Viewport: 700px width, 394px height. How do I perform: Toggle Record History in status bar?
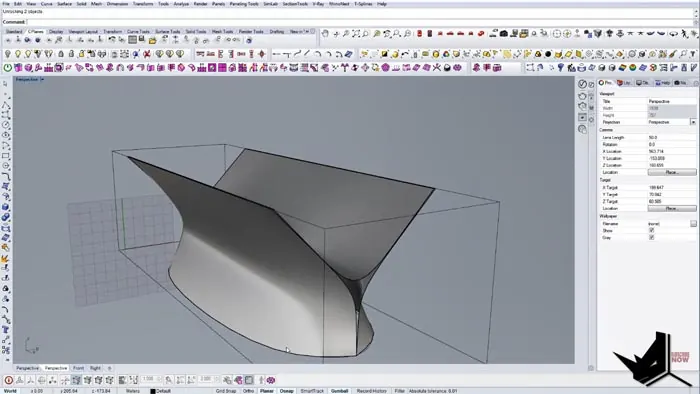[371, 391]
